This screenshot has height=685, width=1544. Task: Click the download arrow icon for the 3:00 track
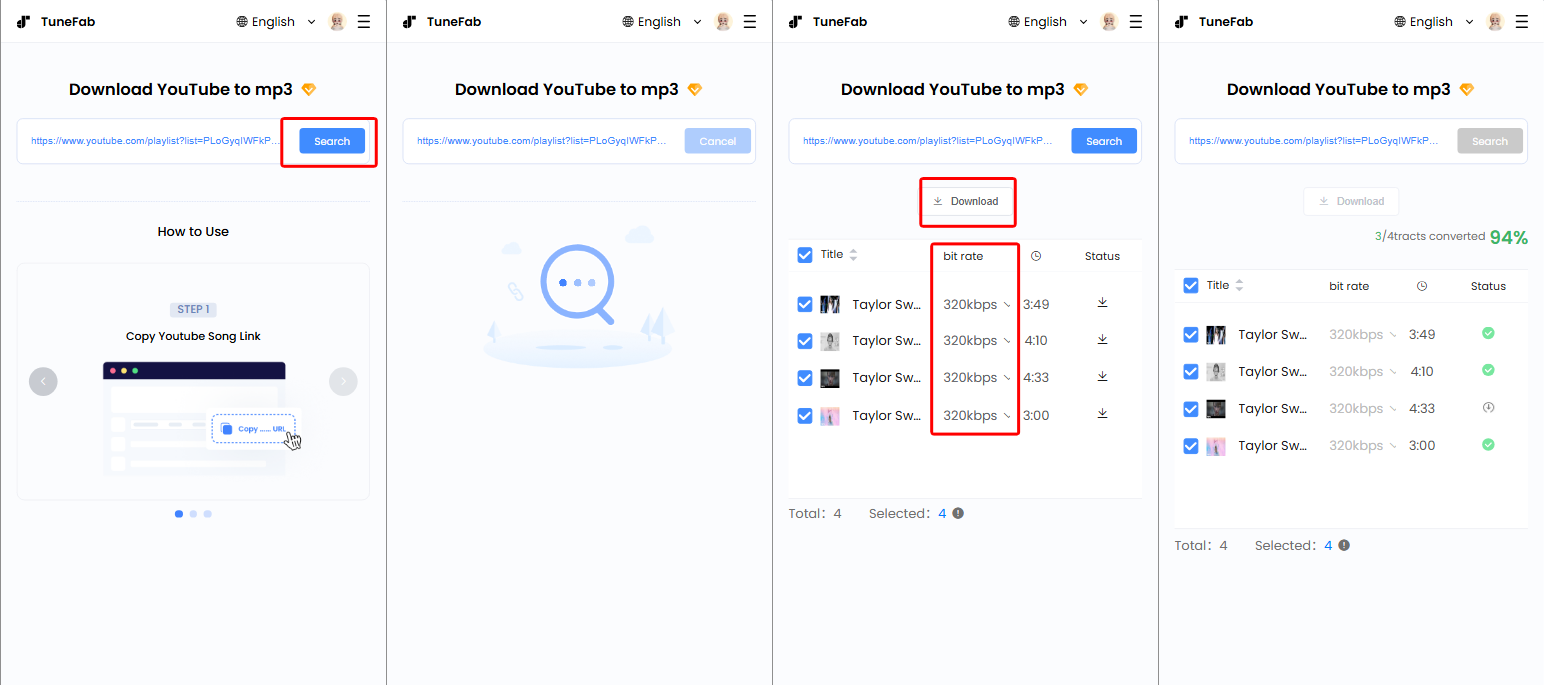1102,414
